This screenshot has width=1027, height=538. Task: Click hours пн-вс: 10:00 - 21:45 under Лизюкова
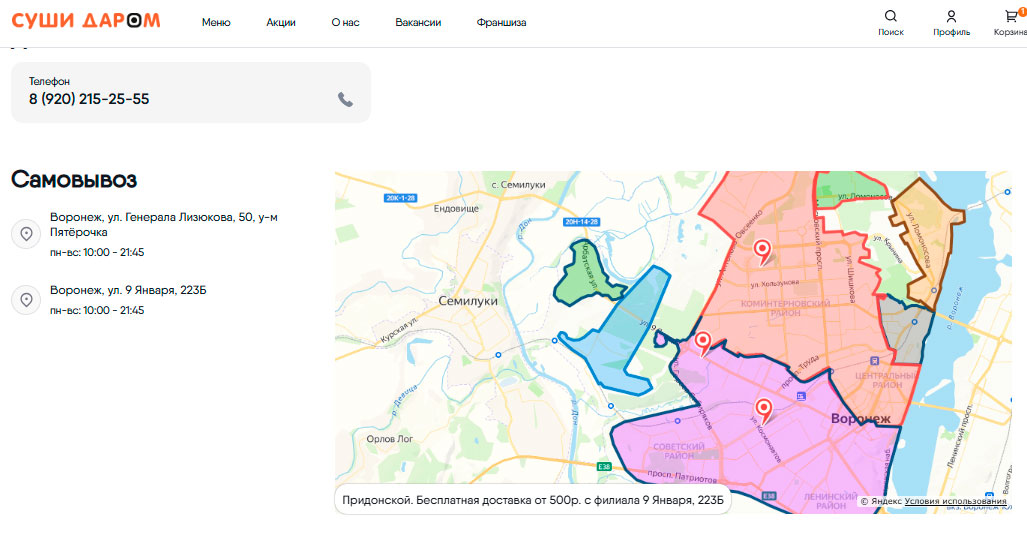[x=97, y=252]
